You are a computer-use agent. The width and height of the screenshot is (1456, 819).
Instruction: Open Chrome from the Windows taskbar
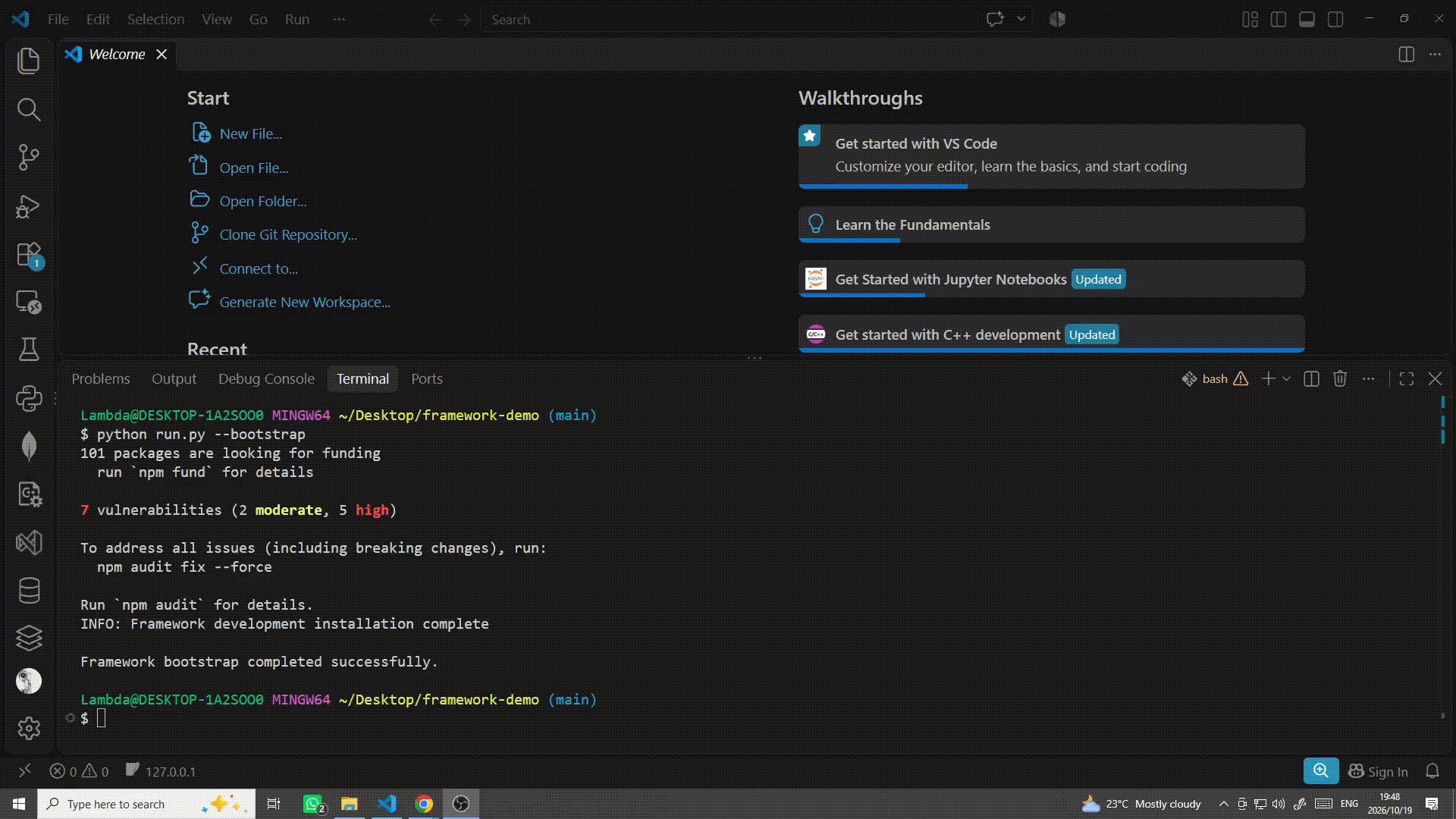click(424, 804)
